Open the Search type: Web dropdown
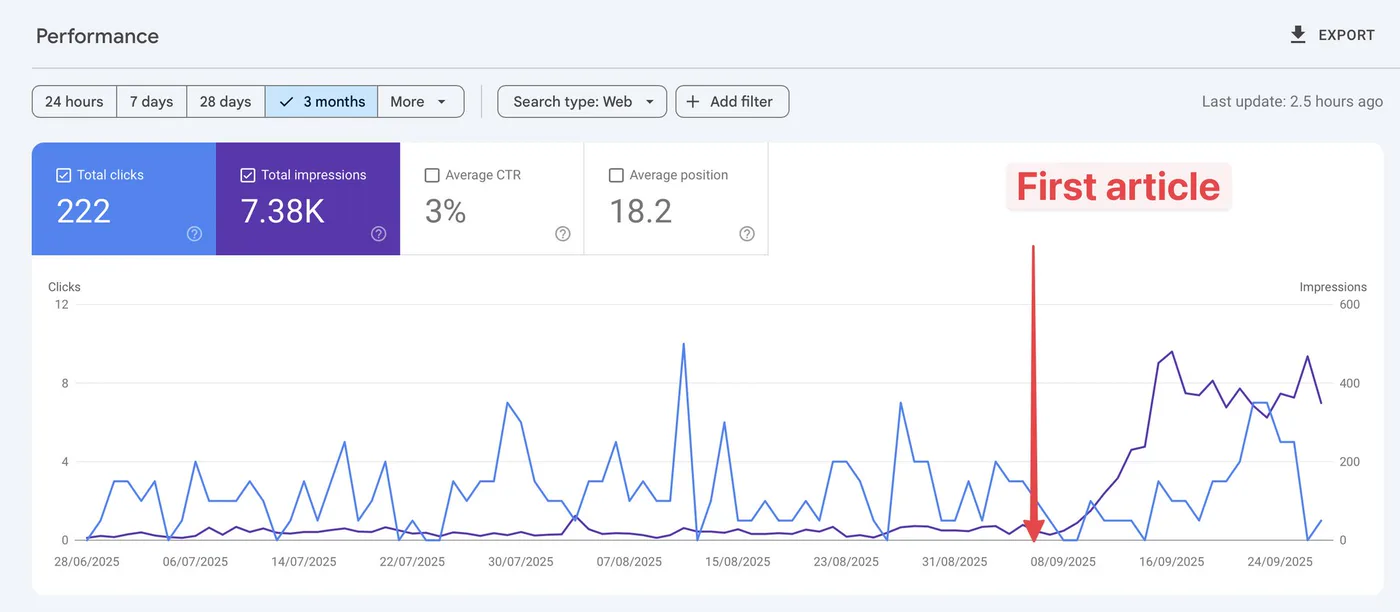This screenshot has width=1400, height=612. (582, 101)
